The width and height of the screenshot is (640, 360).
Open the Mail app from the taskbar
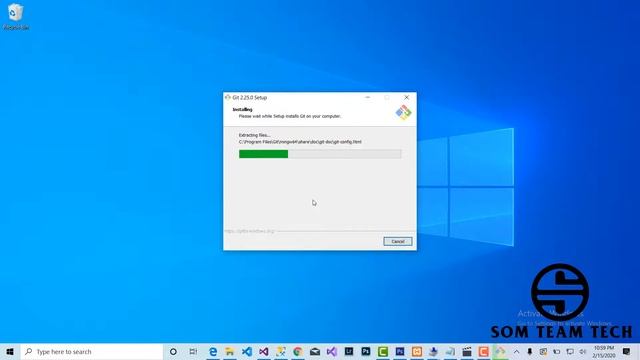(315, 351)
